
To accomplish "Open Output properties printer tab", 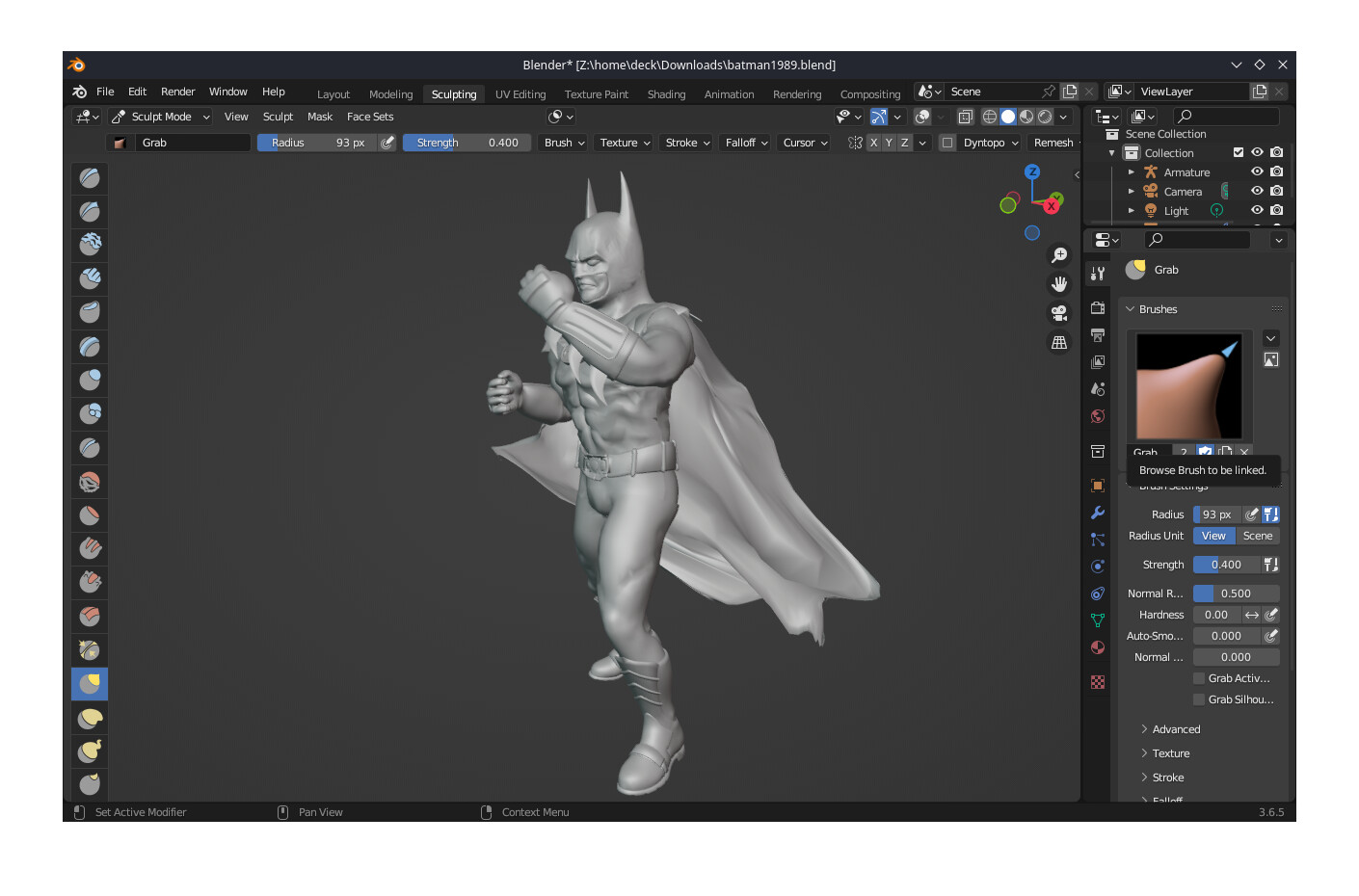I will click(1098, 335).
